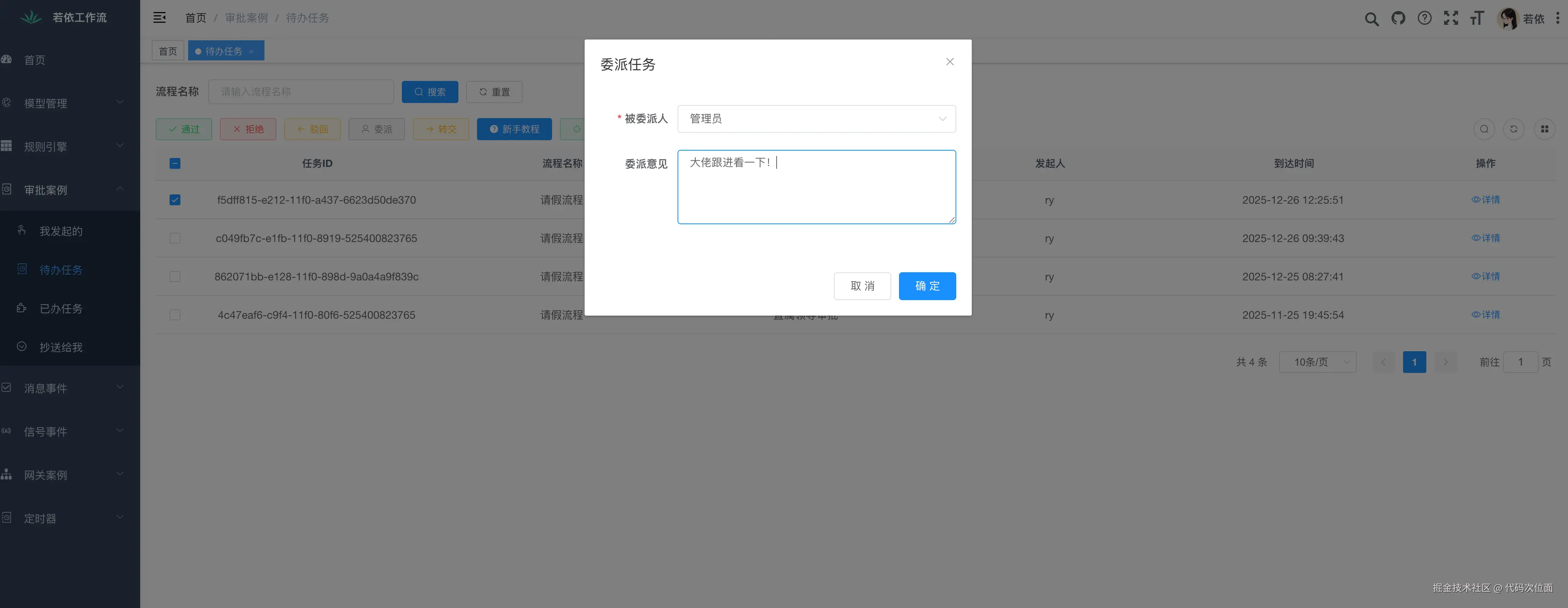Switch to the 首页 tab

(x=167, y=51)
